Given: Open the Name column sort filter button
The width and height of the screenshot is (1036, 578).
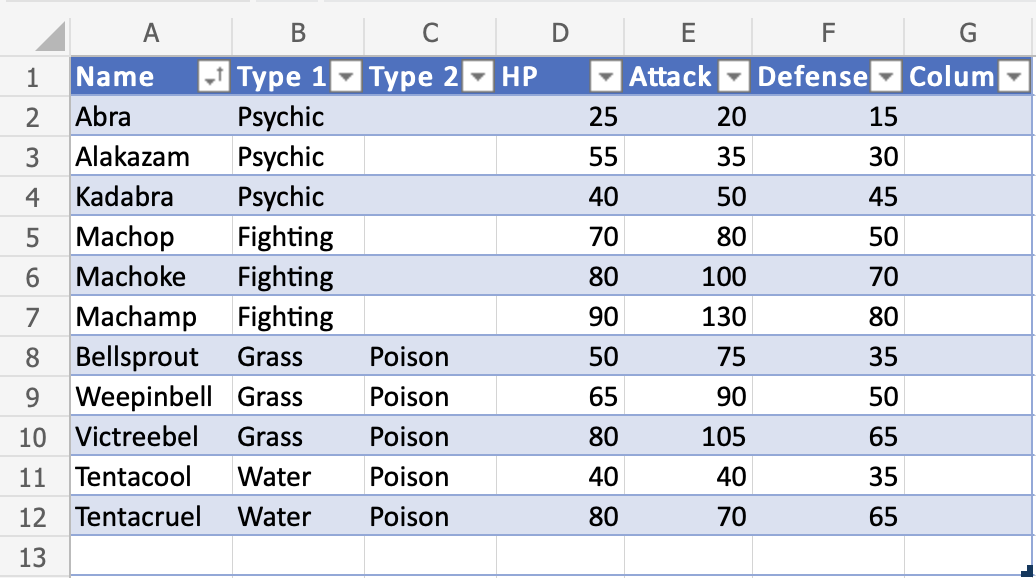Looking at the screenshot, I should pyautogui.click(x=214, y=77).
